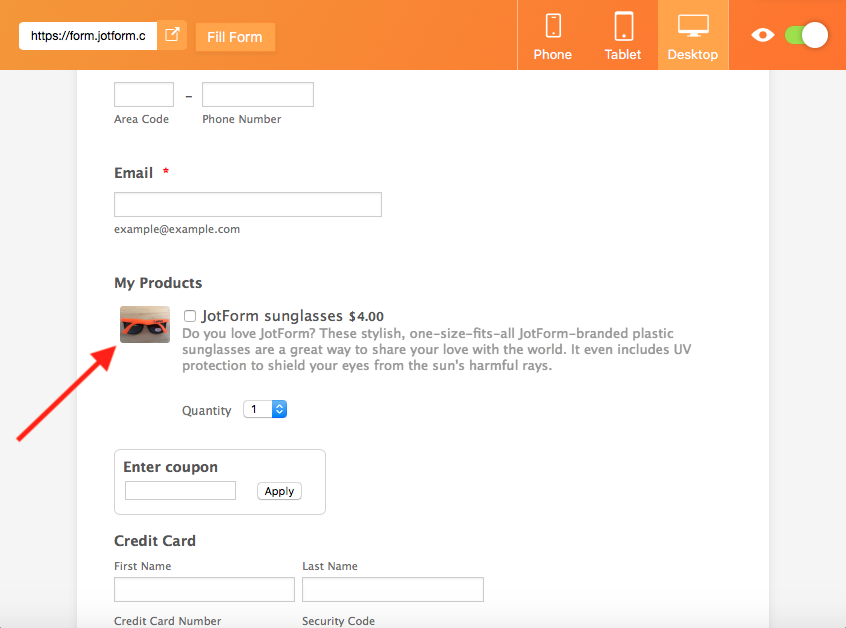Viewport: 846px width, 628px height.
Task: Open form link in new tab icon
Action: coord(172,35)
